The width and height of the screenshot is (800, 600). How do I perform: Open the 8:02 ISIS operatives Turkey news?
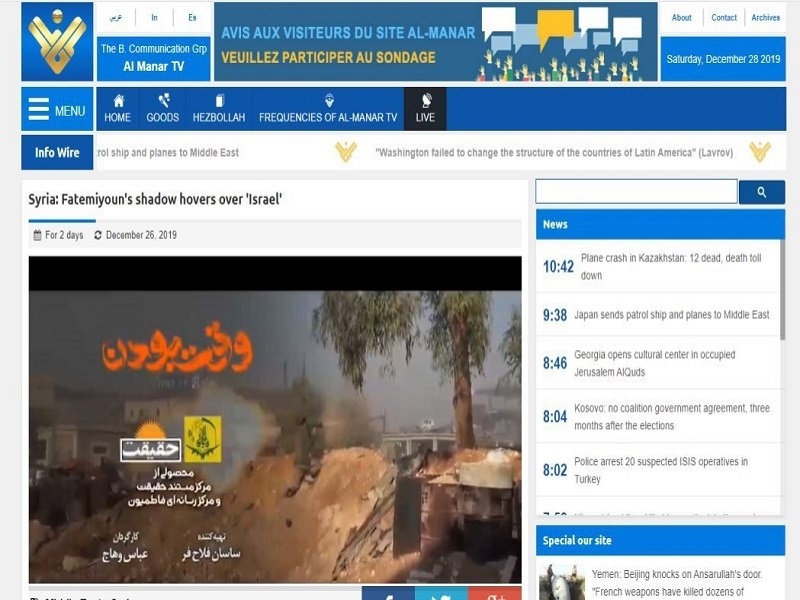(658, 470)
